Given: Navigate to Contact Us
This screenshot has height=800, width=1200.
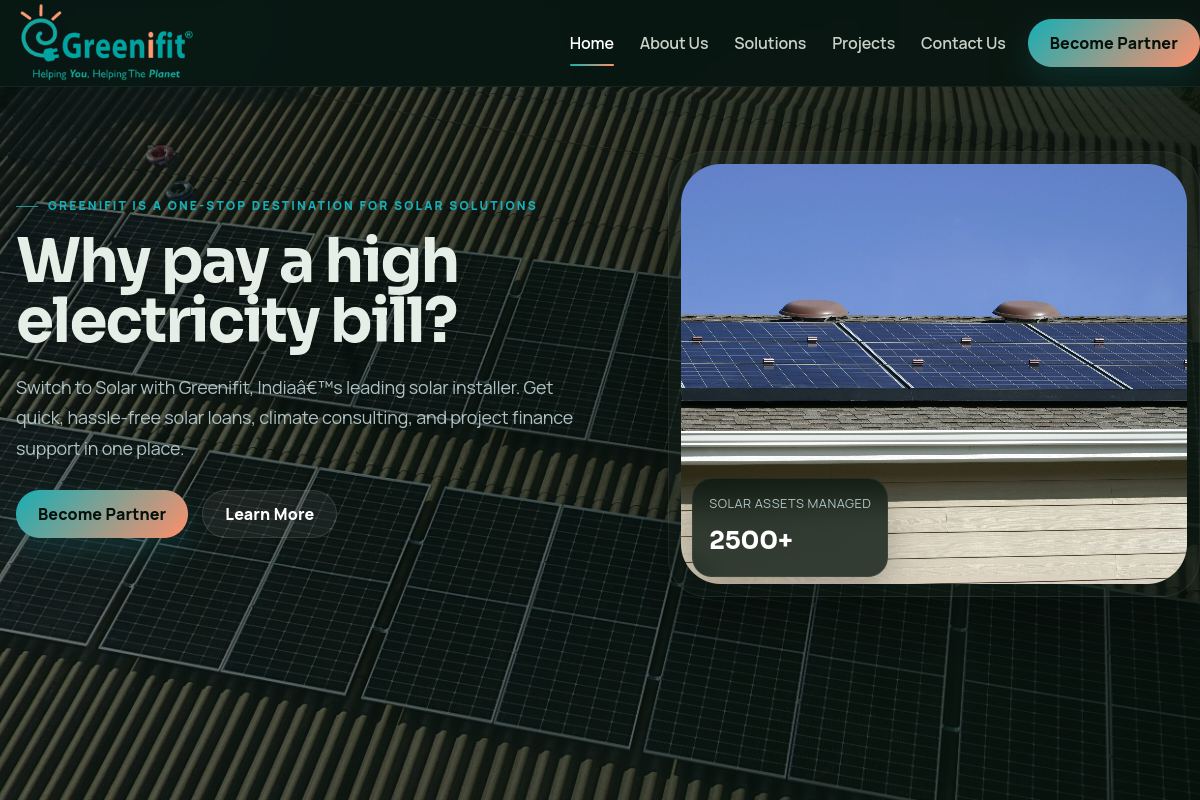Looking at the screenshot, I should (963, 43).
